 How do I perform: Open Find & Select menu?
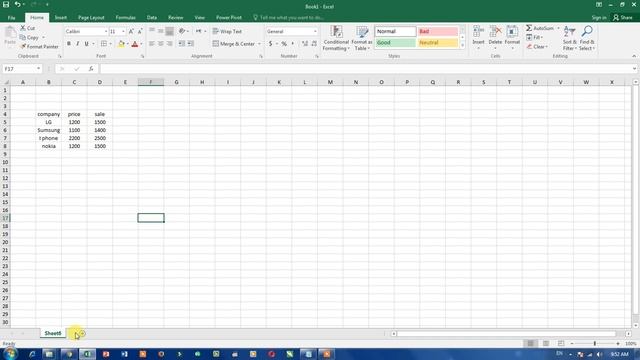587,38
